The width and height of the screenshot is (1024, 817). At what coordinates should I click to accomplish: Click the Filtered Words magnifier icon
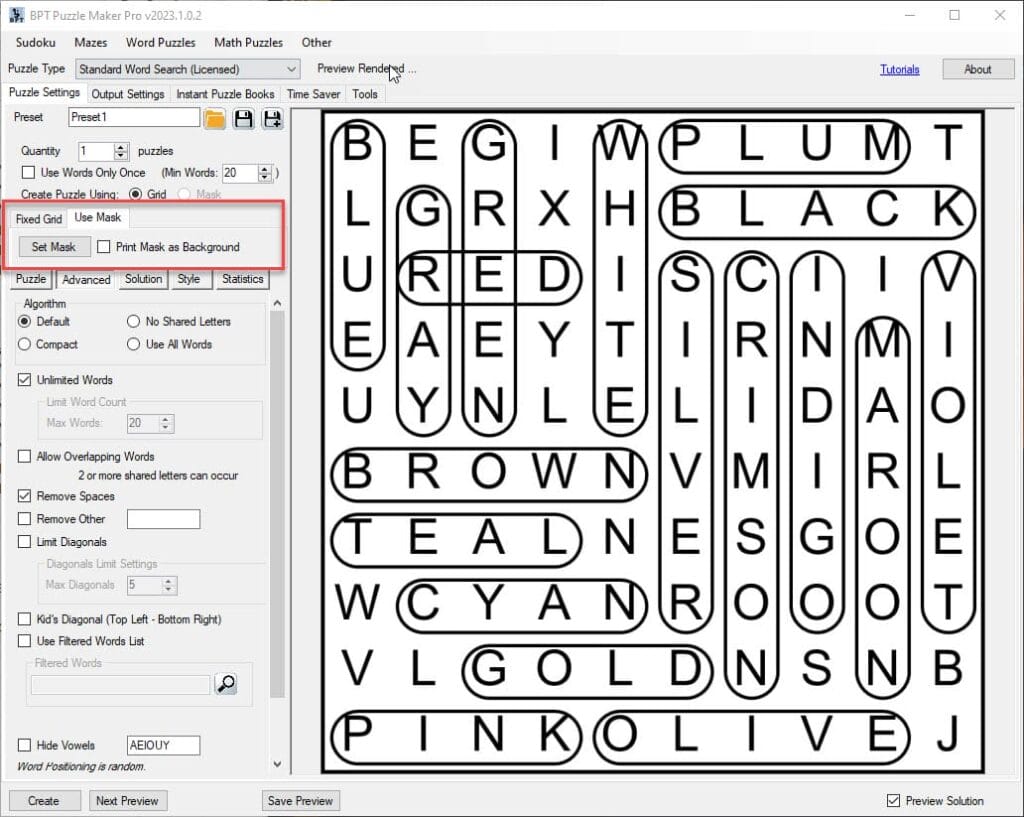(x=226, y=684)
